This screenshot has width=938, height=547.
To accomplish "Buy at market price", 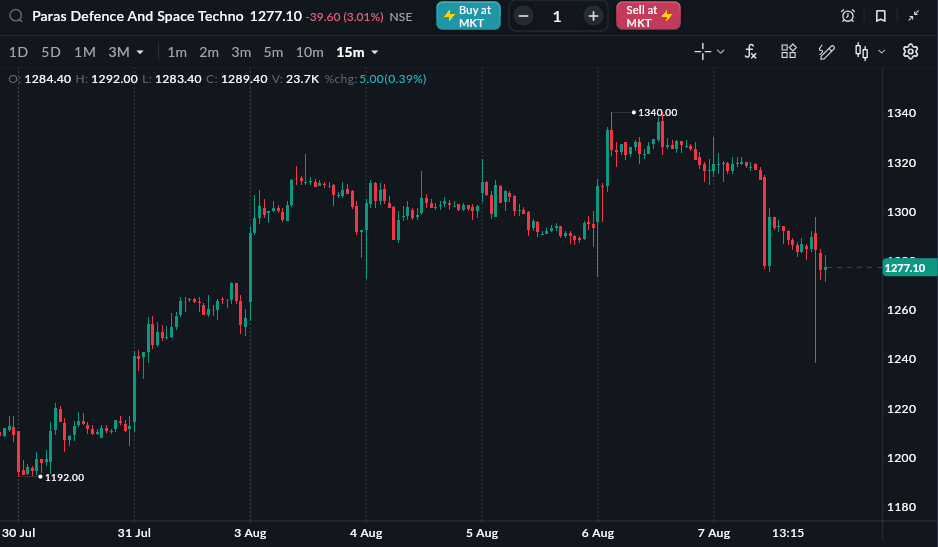I will 468,16.
